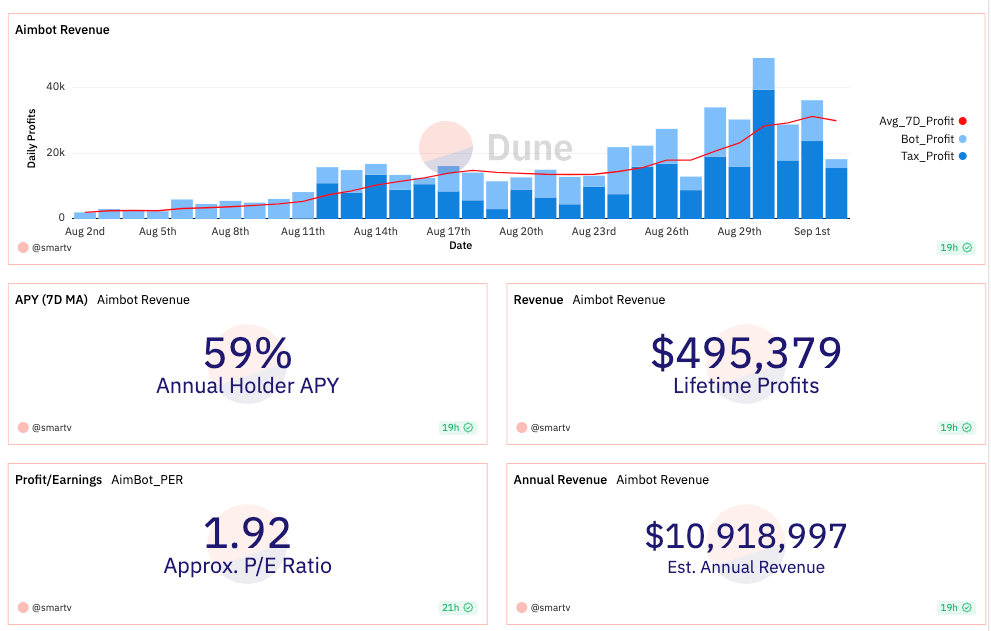The width and height of the screenshot is (991, 631).
Task: Hide the Bot_Profit series via its legend label
Action: point(927,138)
